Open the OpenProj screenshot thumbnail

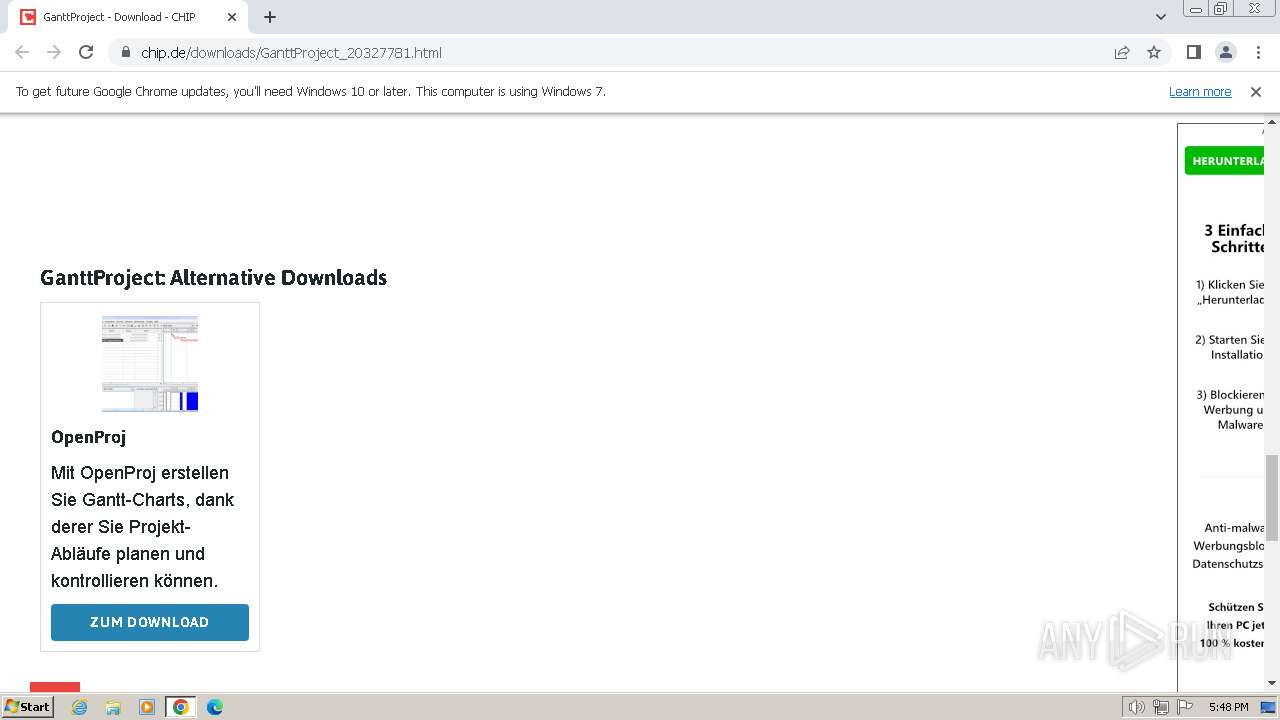[150, 363]
